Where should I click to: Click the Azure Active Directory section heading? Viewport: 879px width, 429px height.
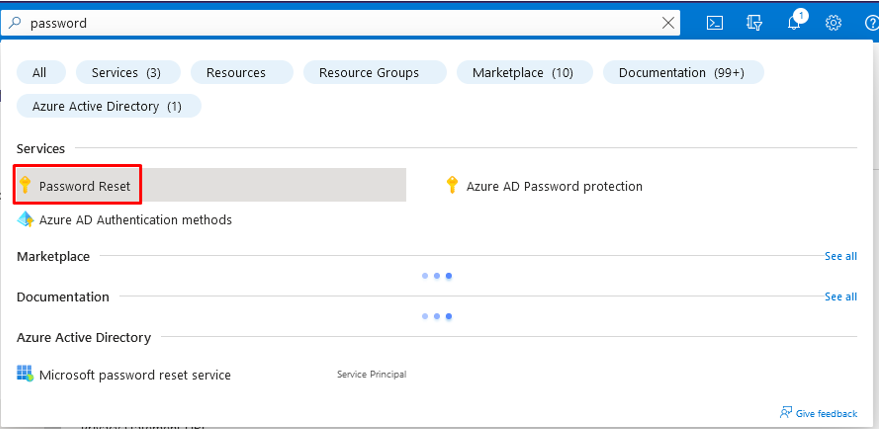click(84, 338)
